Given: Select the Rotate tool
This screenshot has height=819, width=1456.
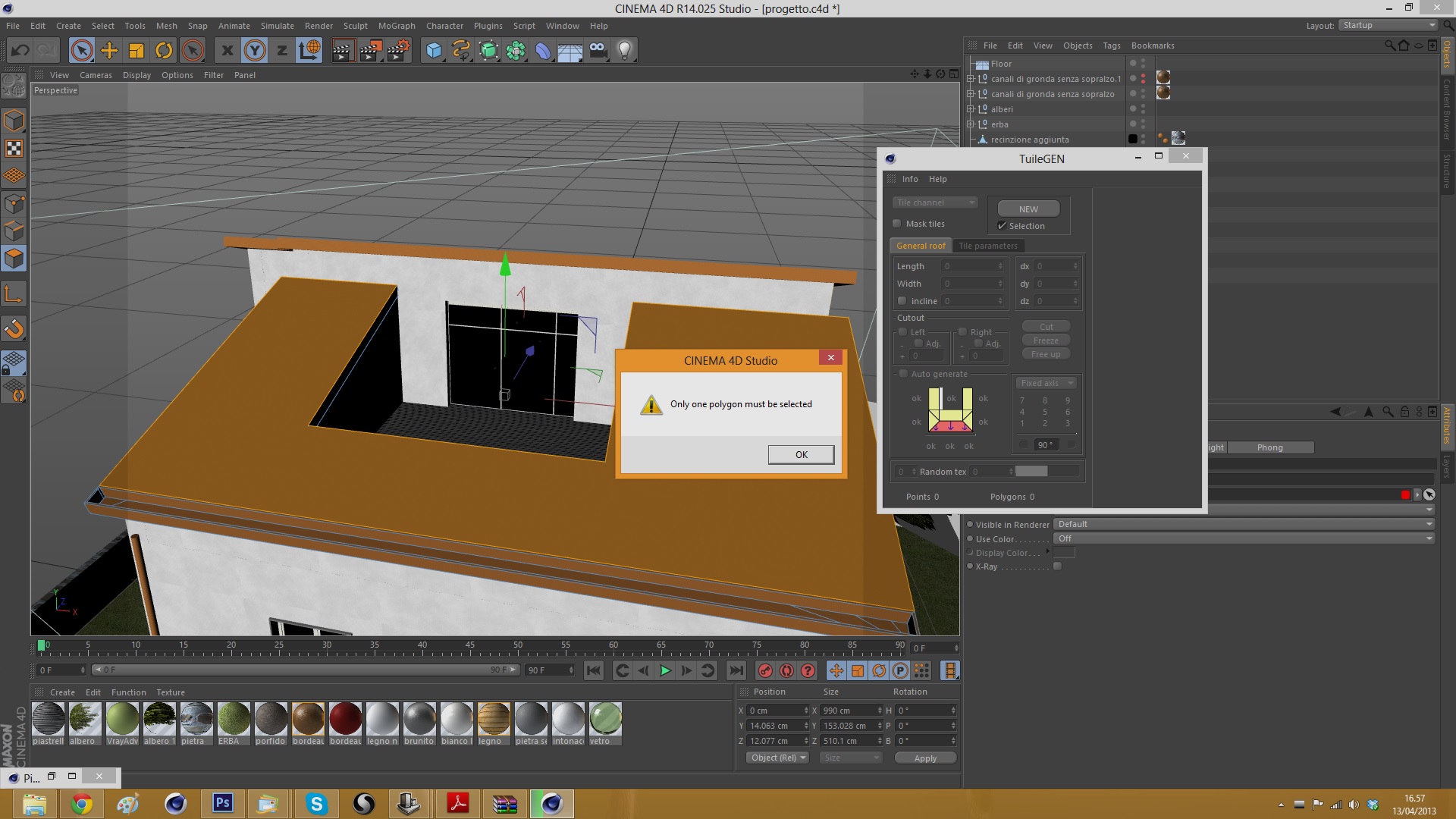Looking at the screenshot, I should click(x=164, y=51).
